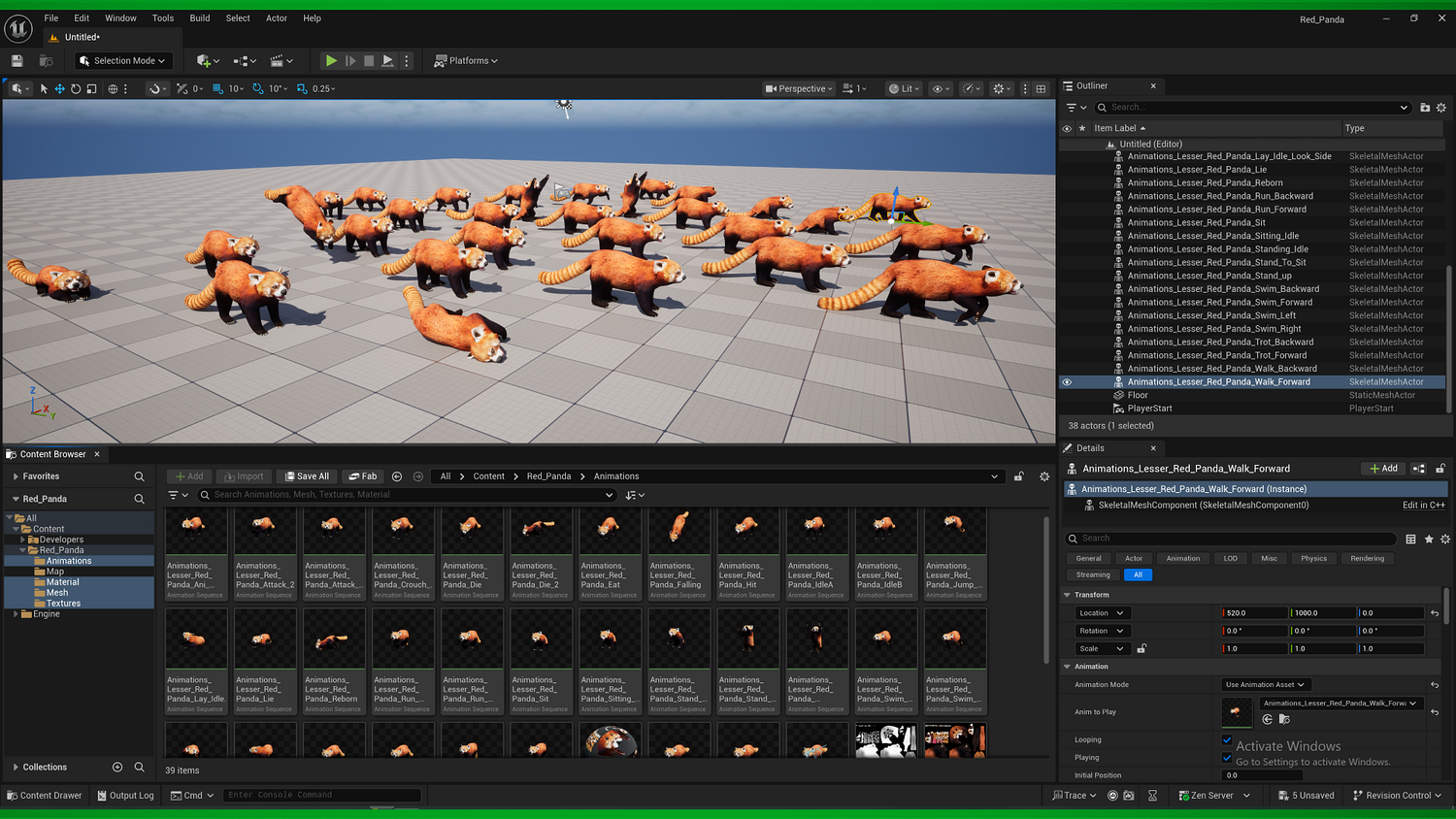Click Edit in C++ link
Viewport: 1456px width, 819px height.
point(1423,506)
